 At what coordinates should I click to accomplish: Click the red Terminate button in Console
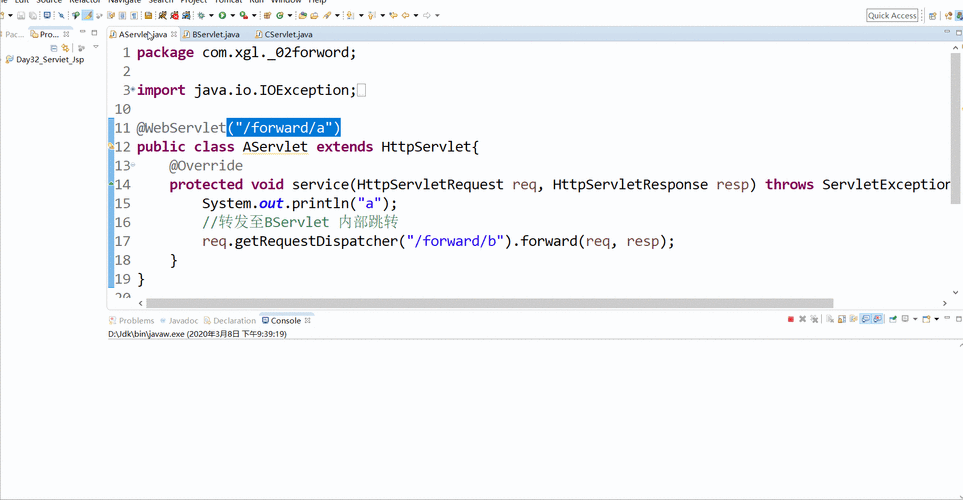(x=790, y=319)
